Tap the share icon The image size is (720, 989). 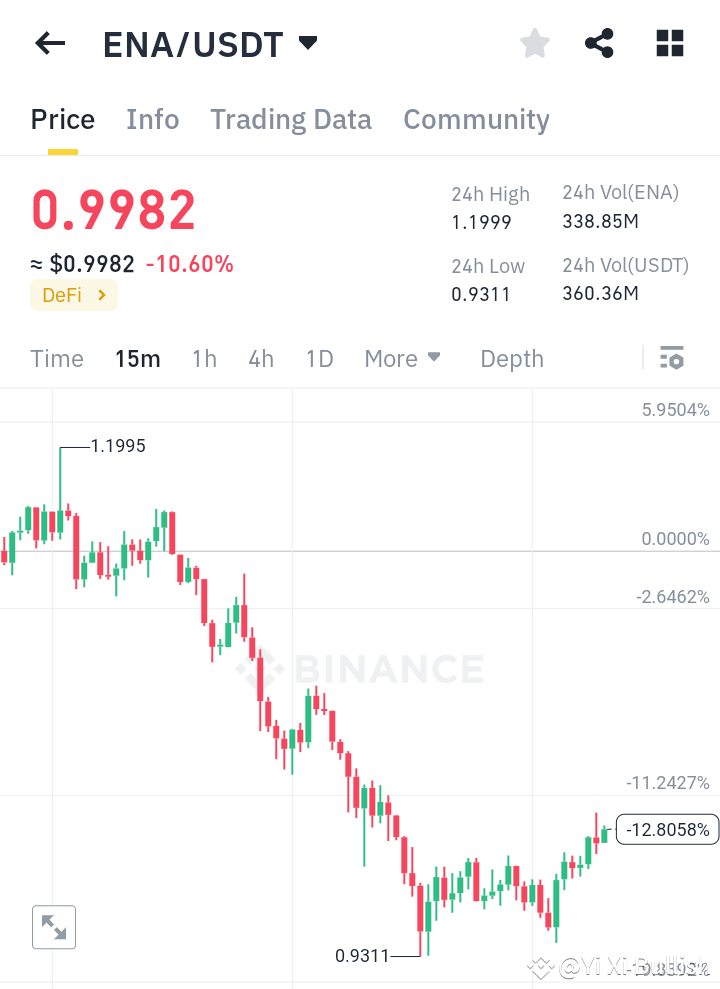pyautogui.click(x=599, y=43)
